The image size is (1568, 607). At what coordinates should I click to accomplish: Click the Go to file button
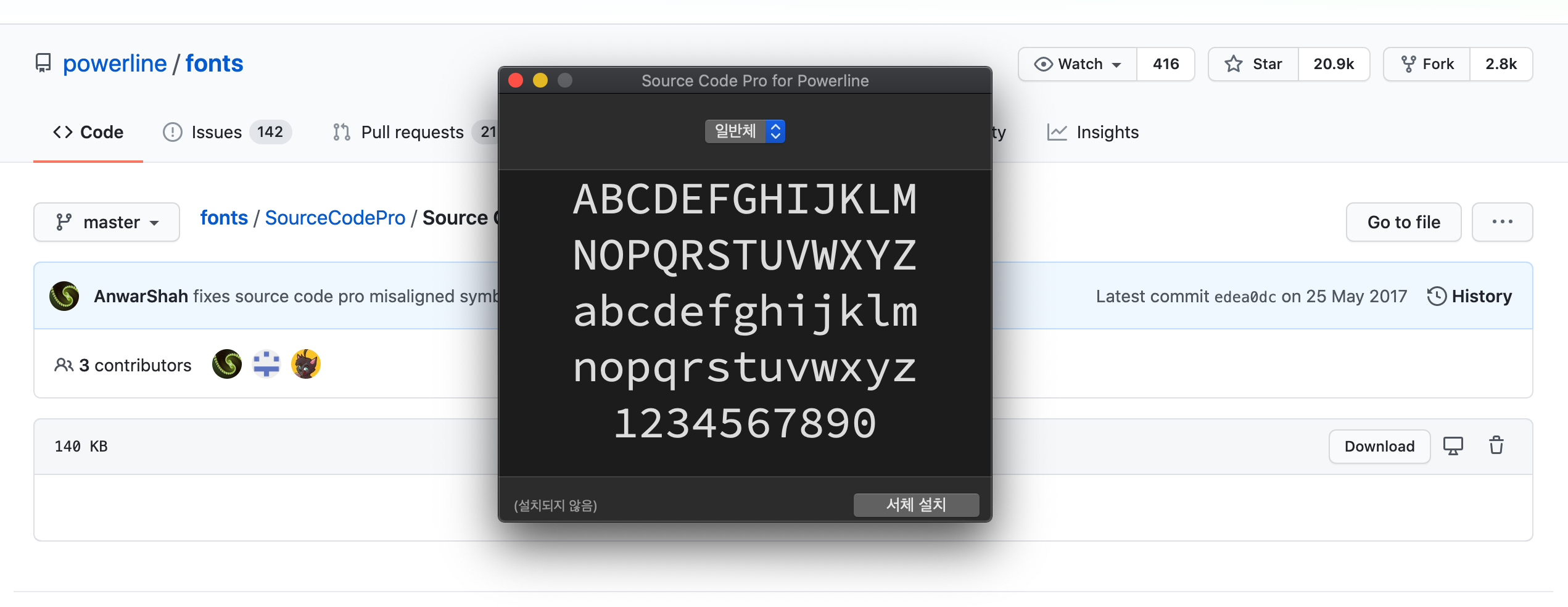1403,222
